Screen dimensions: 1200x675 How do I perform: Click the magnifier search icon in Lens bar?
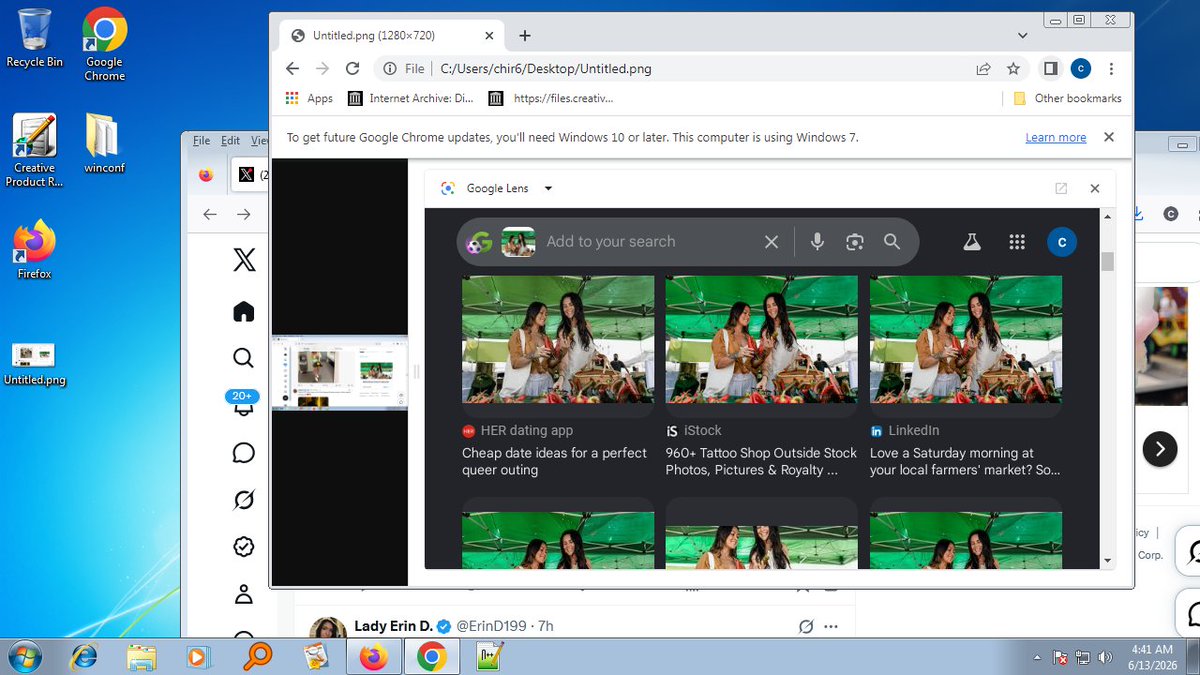coord(892,241)
